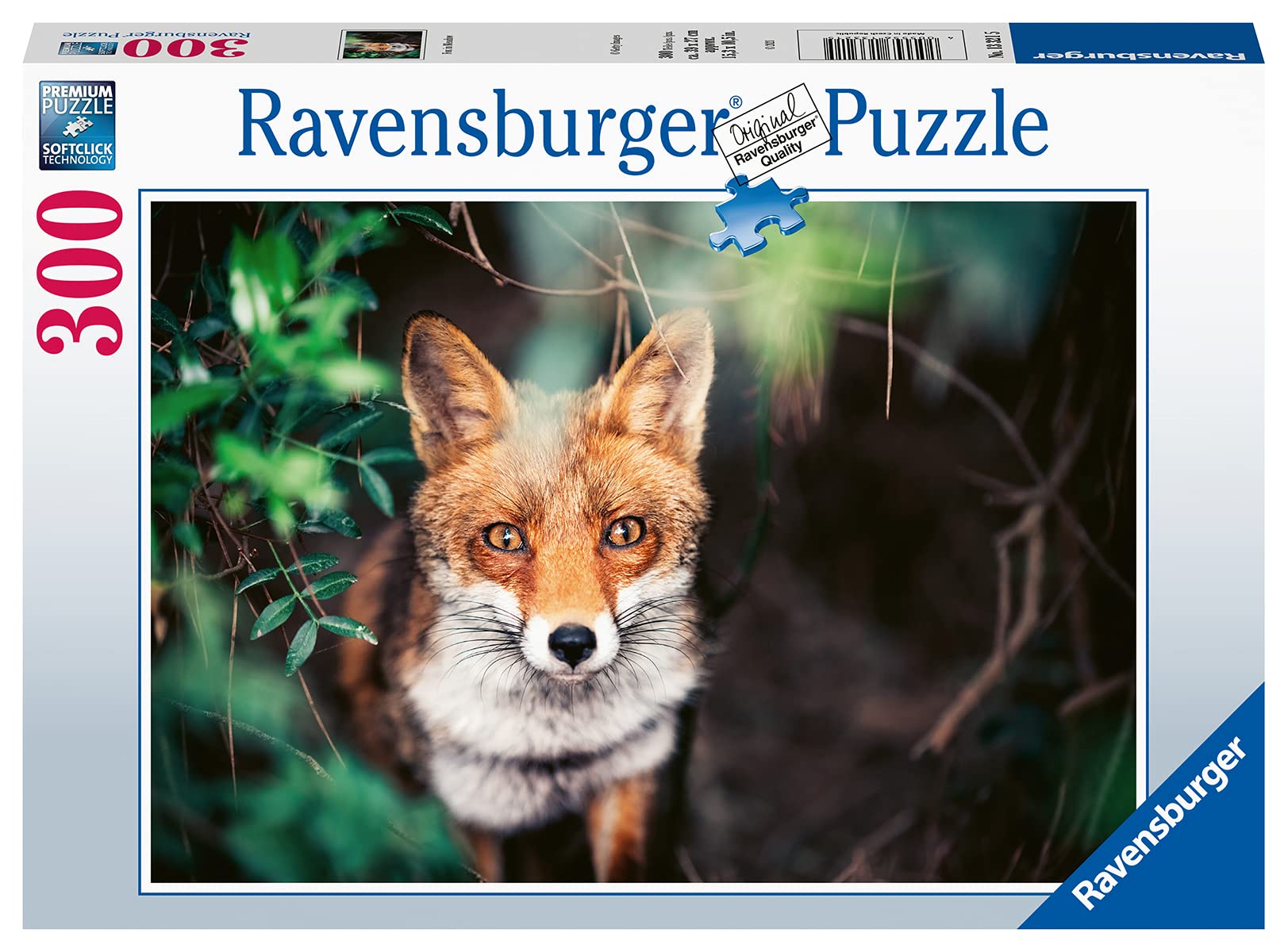Click the upside-down red '300' on the top flap

point(185,48)
